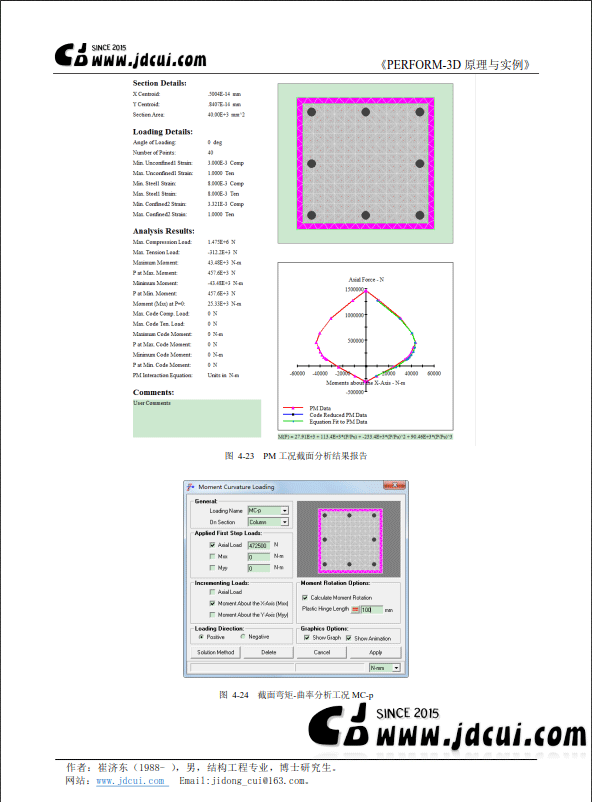Click the "Number of Points" row label
The image size is (592, 802).
click(x=154, y=152)
